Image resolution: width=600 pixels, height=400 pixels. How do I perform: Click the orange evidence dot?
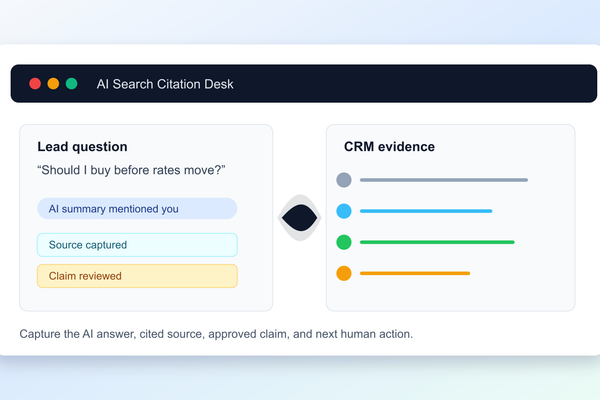click(344, 273)
